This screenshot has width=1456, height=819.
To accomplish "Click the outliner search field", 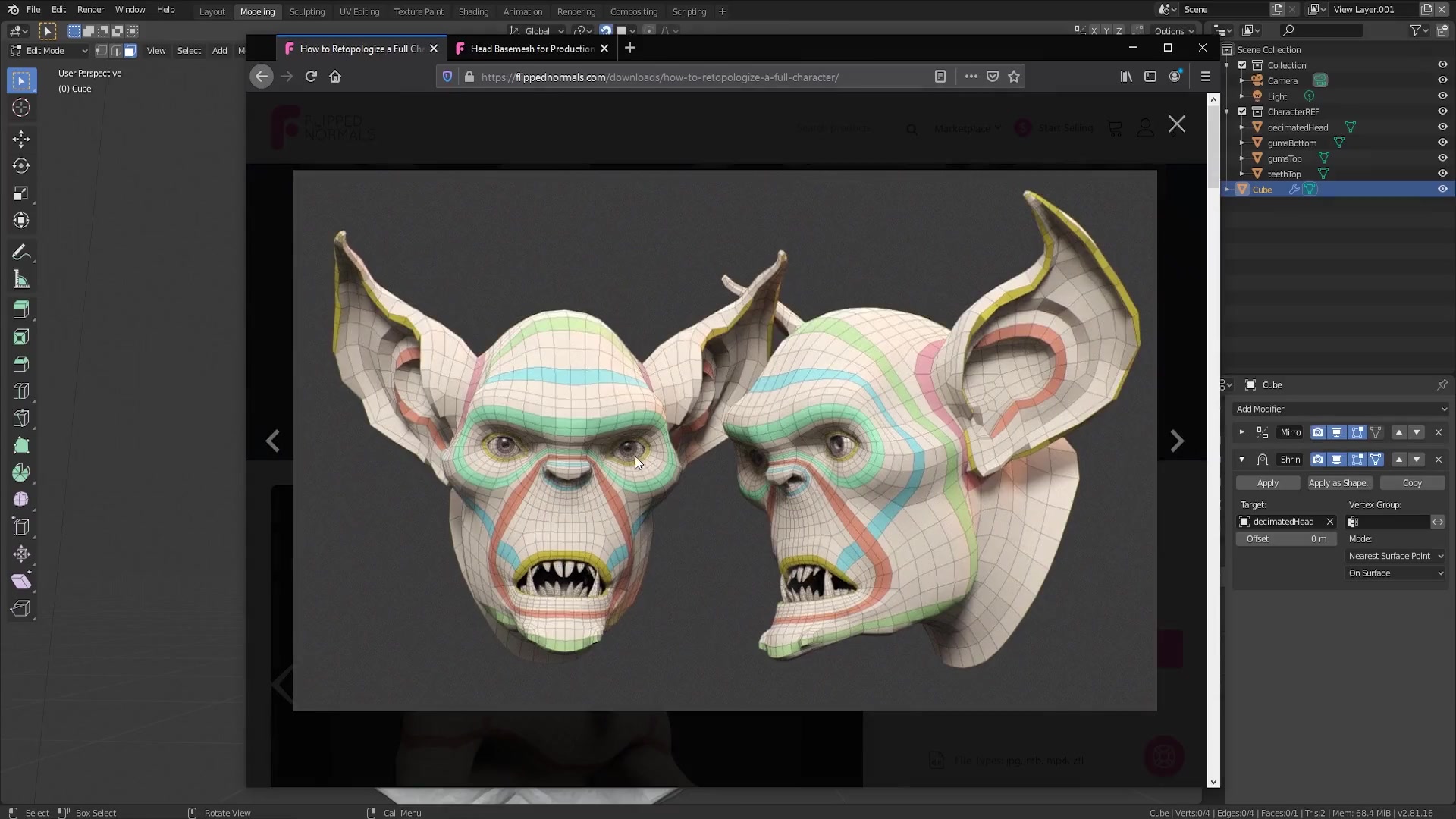I will click(1320, 30).
